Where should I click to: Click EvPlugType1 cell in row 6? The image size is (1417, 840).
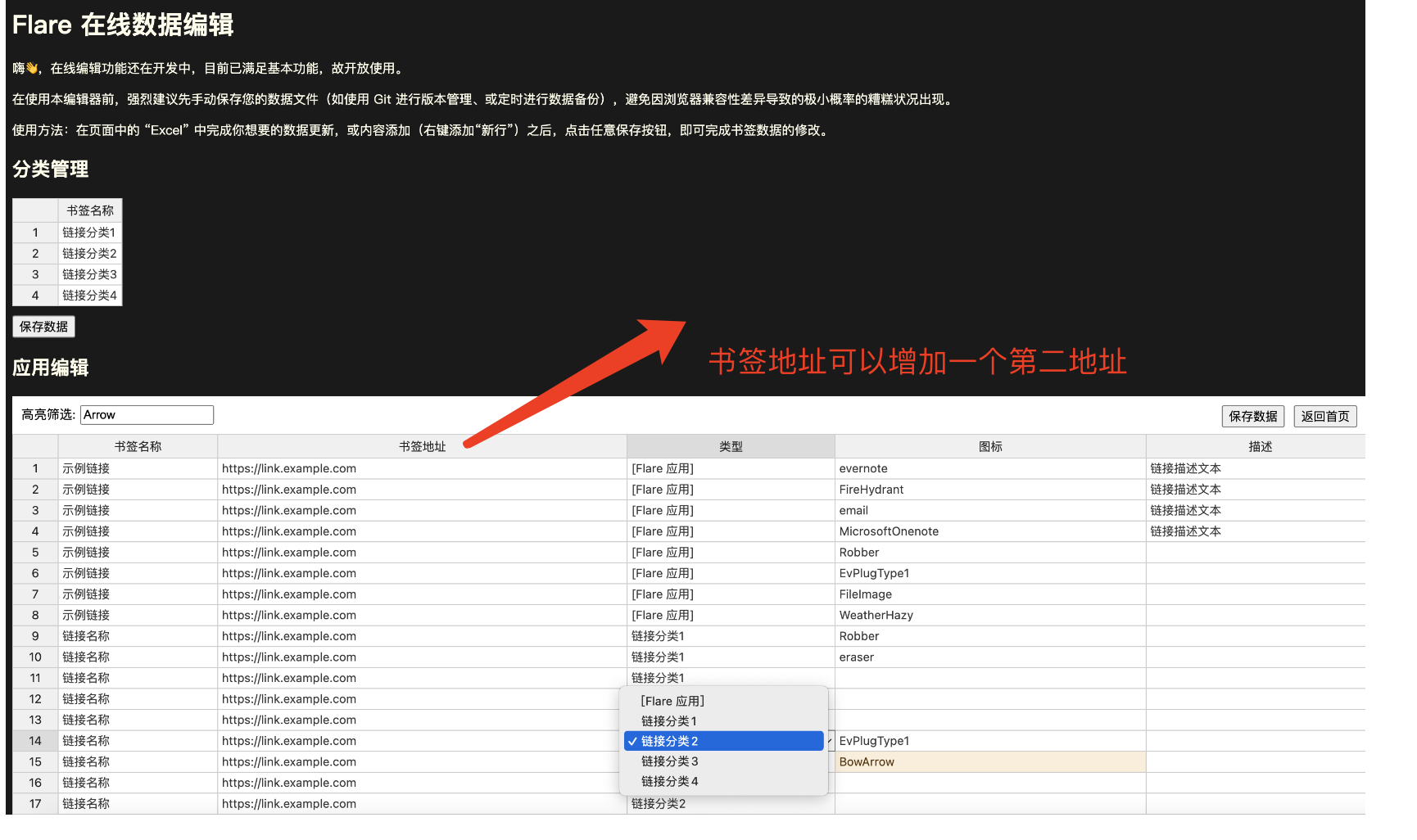(990, 573)
